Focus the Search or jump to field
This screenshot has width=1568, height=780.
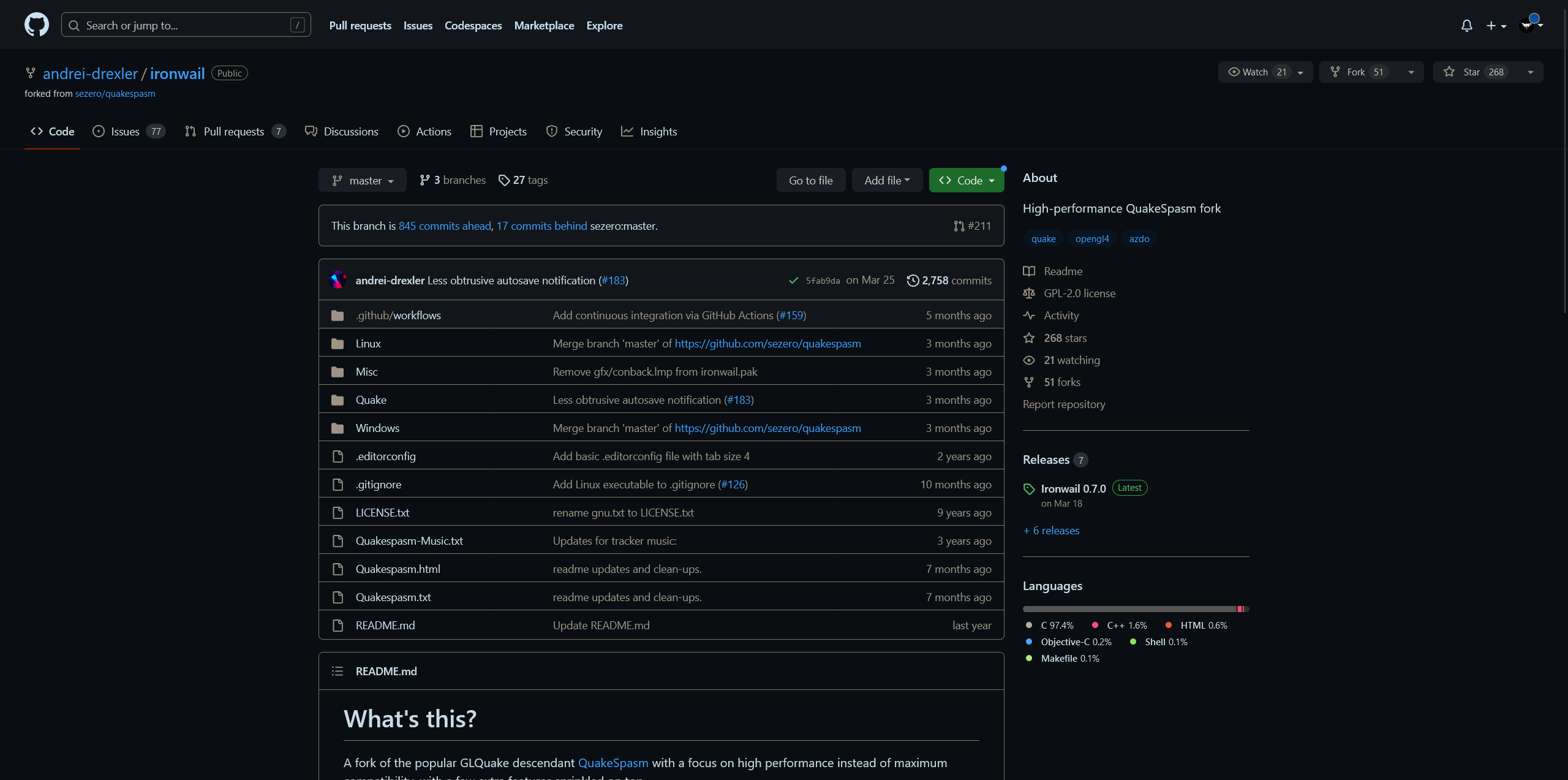click(186, 25)
